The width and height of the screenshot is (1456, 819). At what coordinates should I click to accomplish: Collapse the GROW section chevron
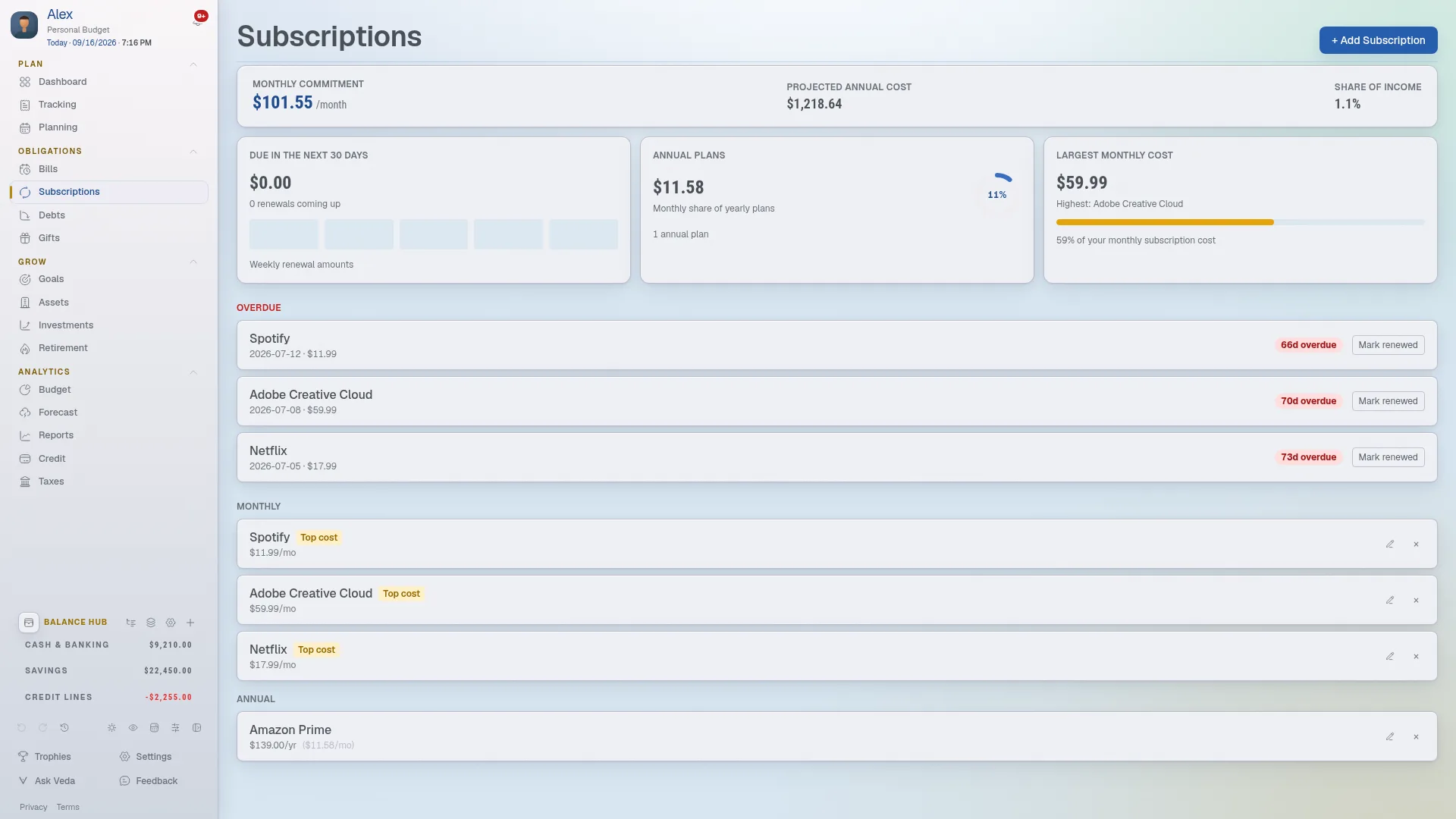point(193,262)
